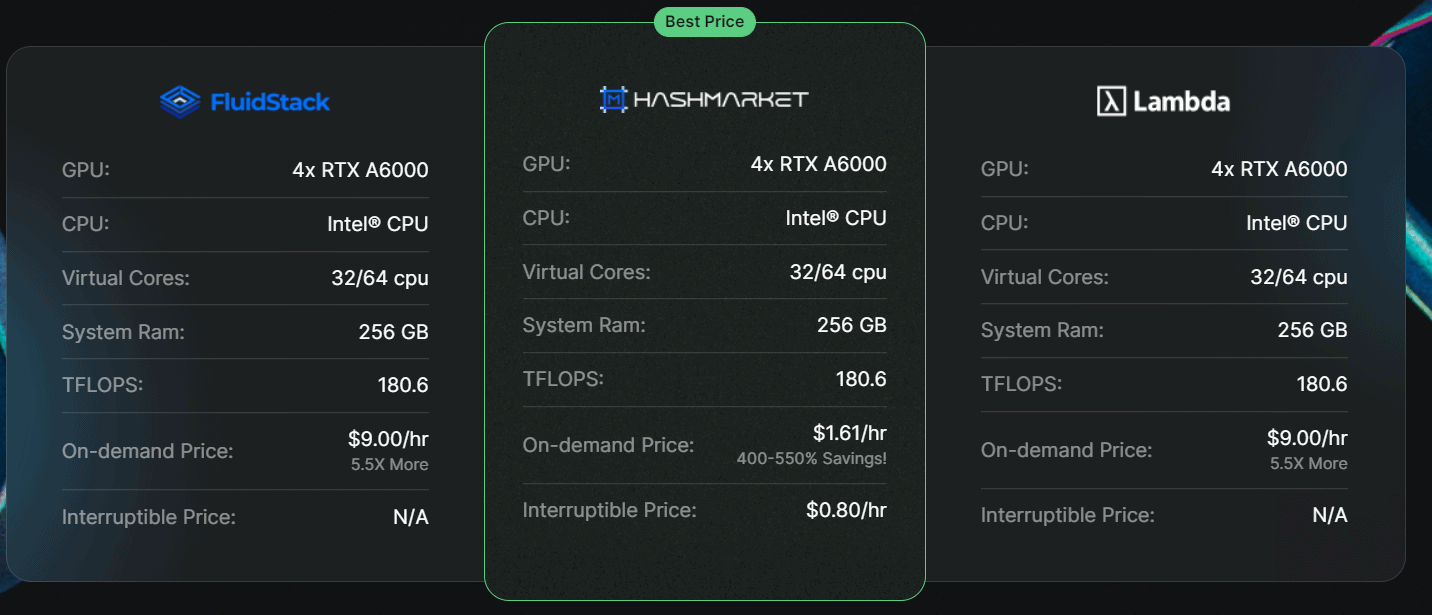Click the FluidStack brand name text
This screenshot has width=1432, height=615.
point(270,101)
